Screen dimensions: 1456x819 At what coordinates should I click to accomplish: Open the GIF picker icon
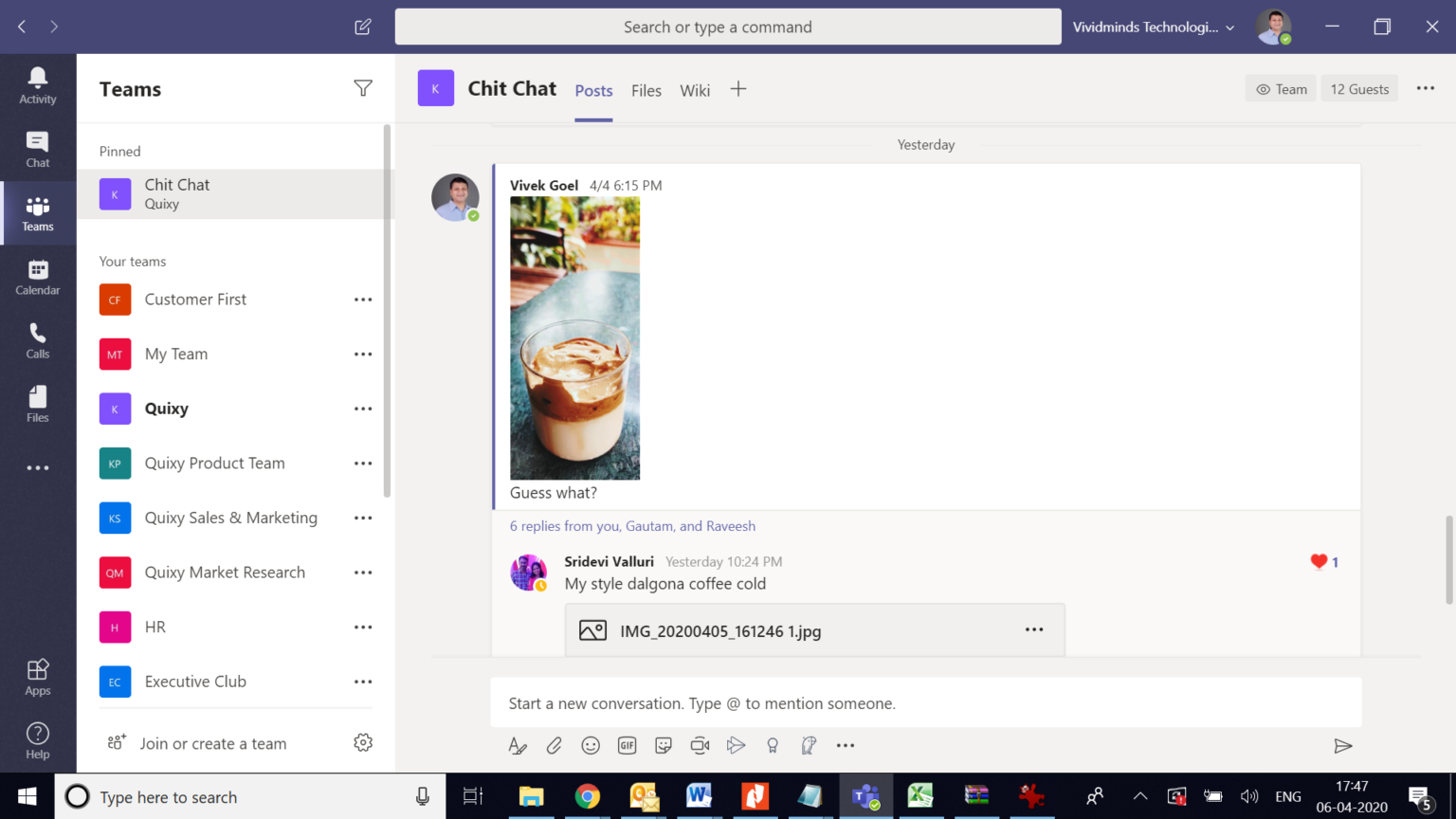coord(627,746)
